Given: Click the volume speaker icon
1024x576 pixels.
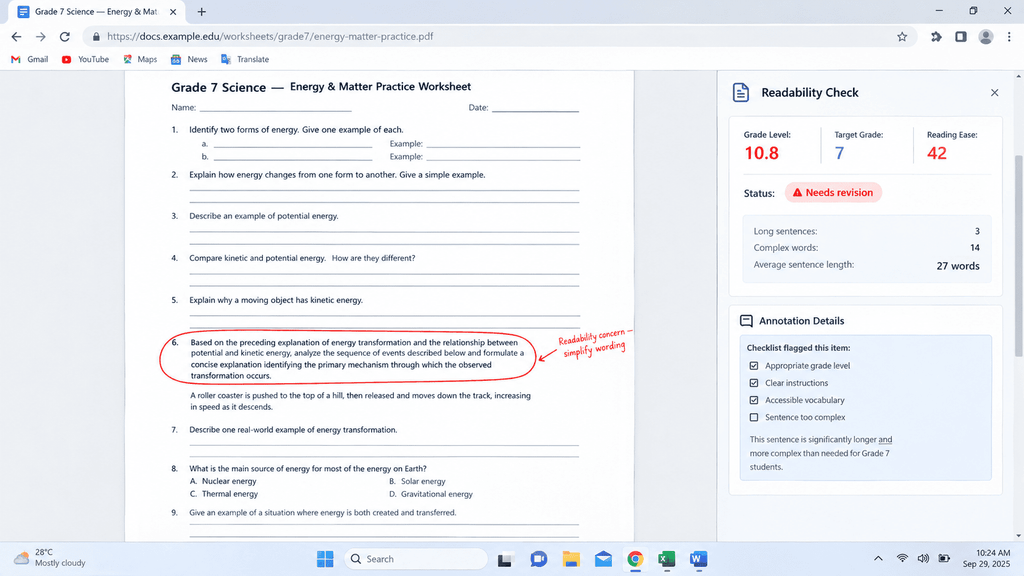Looking at the screenshot, I should [923, 558].
